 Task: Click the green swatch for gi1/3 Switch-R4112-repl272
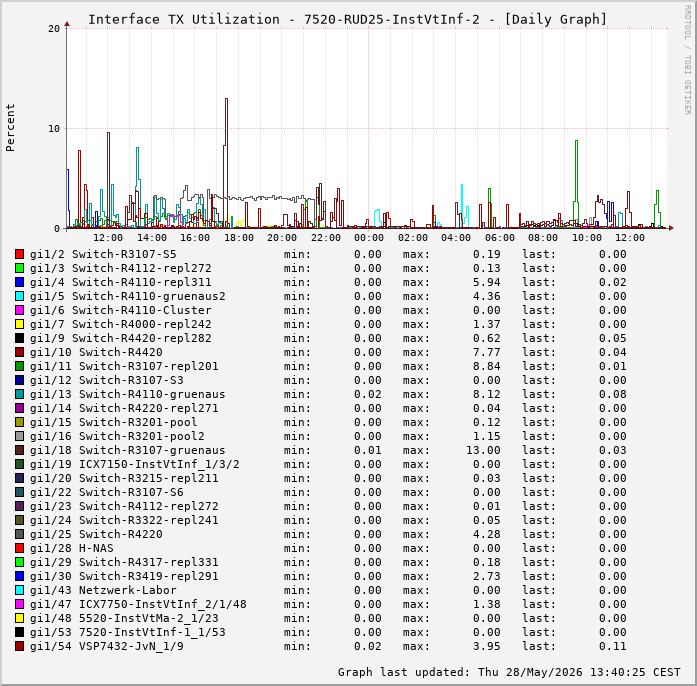19,268
